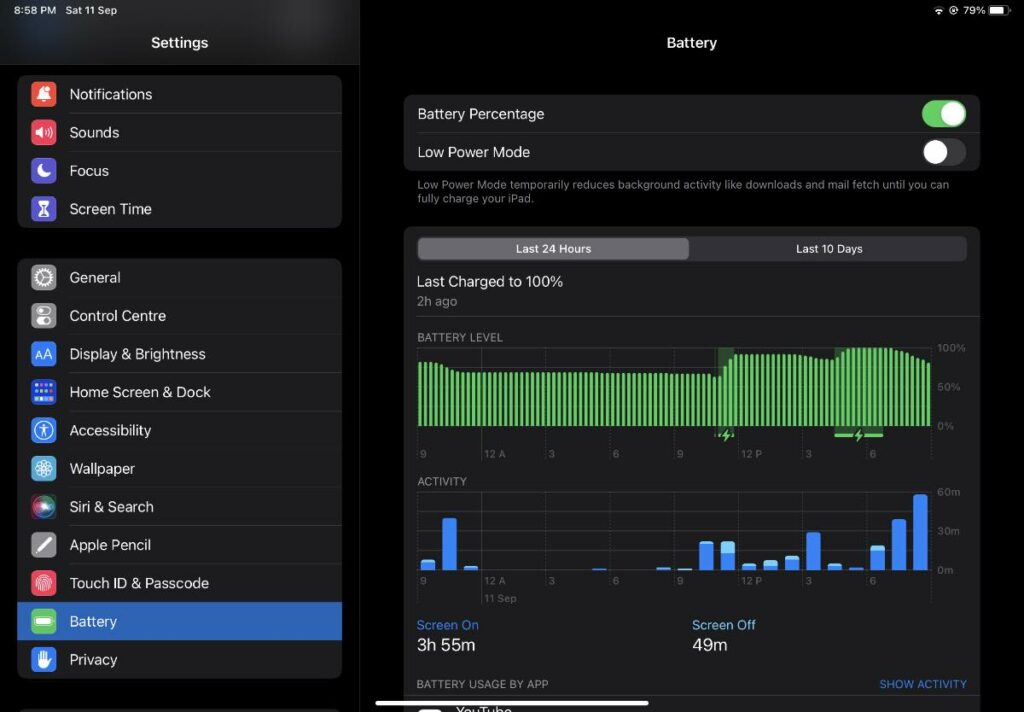Open the Siri & Search icon

point(43,507)
